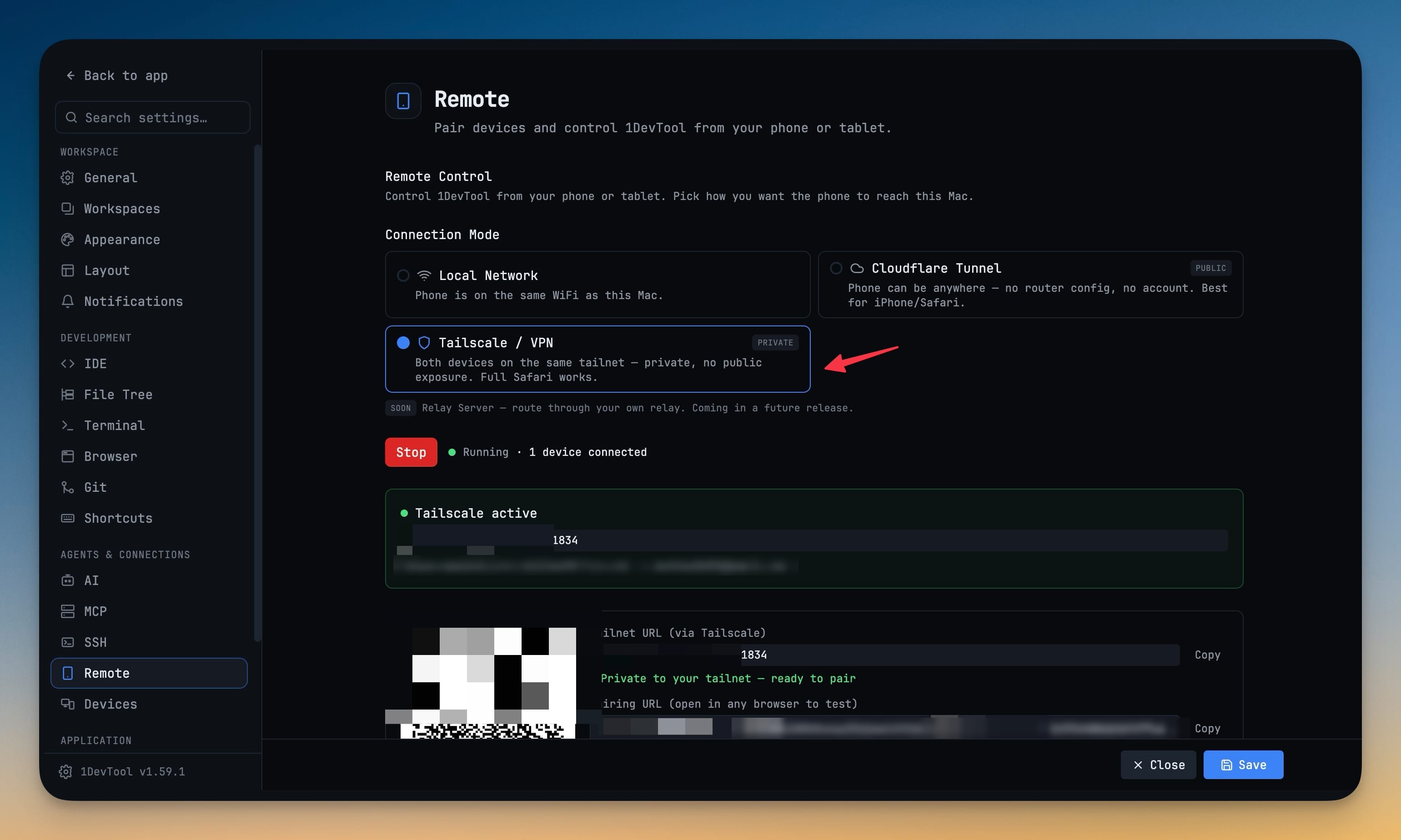Open File Tree icon
The width and height of the screenshot is (1401, 840).
click(67, 395)
